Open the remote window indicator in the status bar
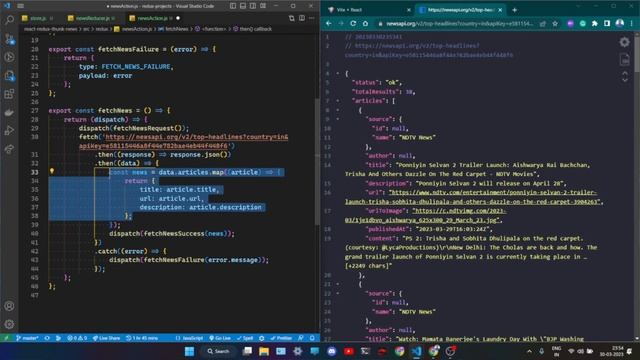Viewport: 640px width, 360px height. (6, 338)
